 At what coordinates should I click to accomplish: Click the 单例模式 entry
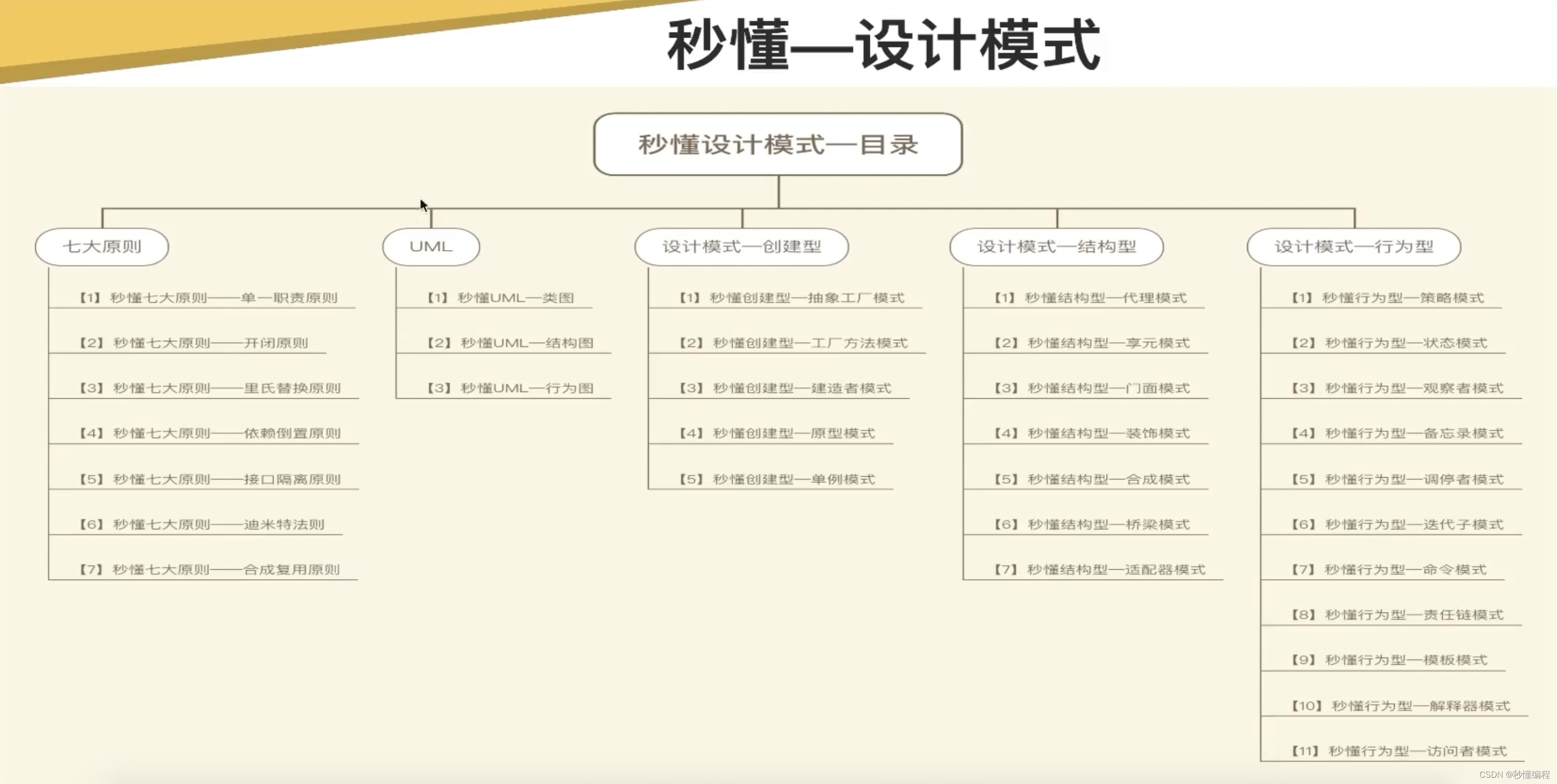tap(777, 479)
